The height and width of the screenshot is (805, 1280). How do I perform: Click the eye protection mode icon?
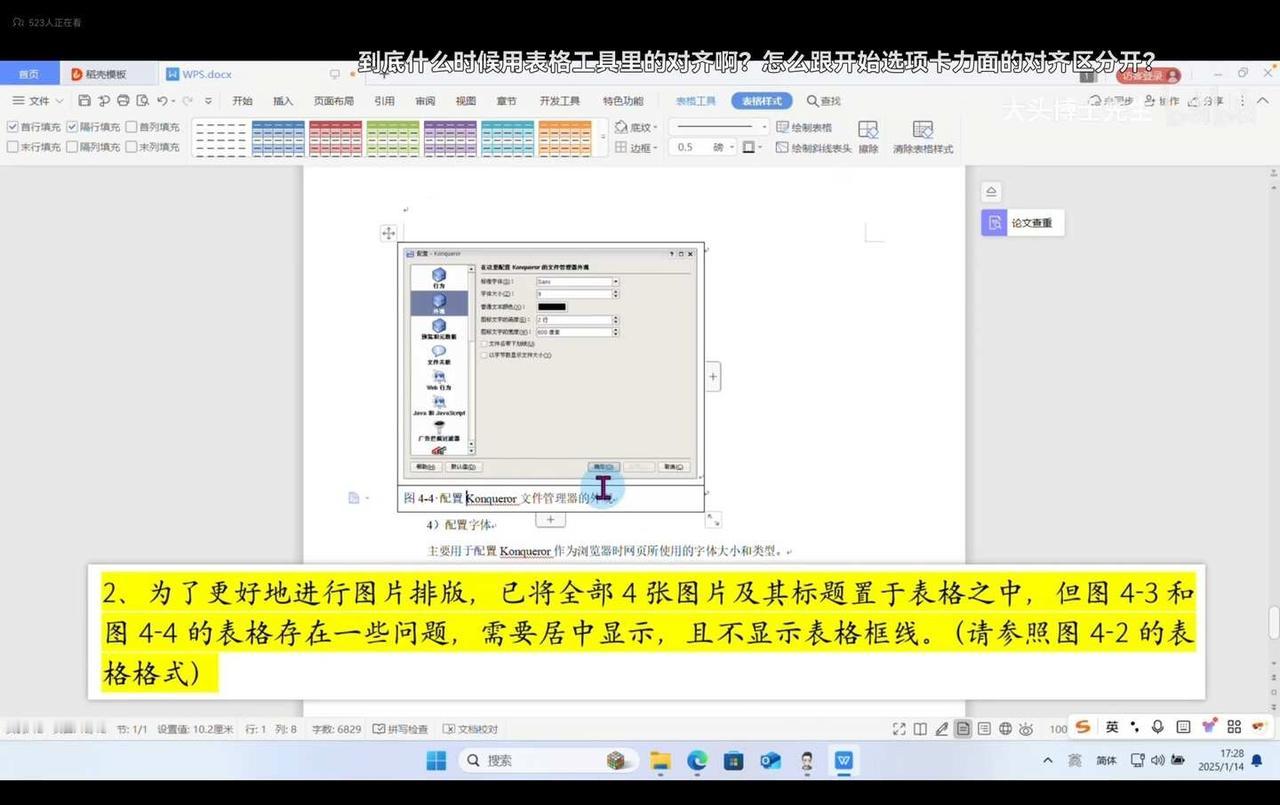1026,729
